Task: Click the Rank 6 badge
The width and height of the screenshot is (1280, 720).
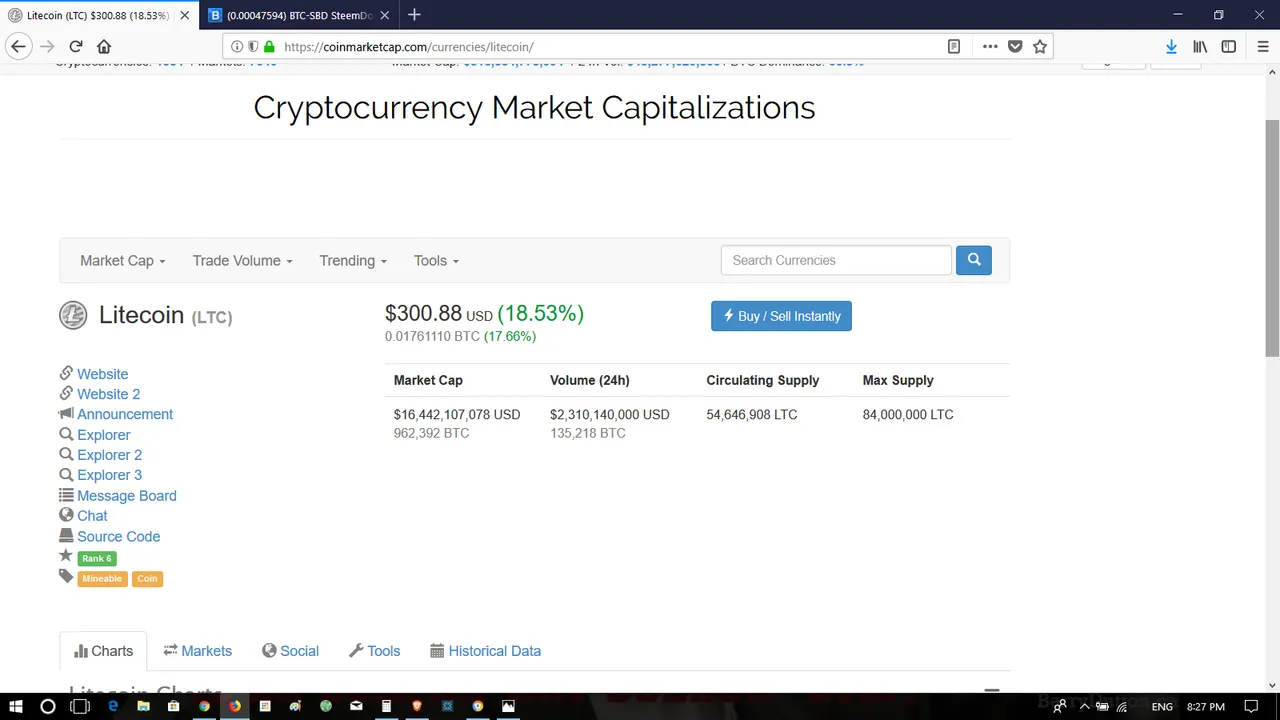Action: (x=97, y=558)
